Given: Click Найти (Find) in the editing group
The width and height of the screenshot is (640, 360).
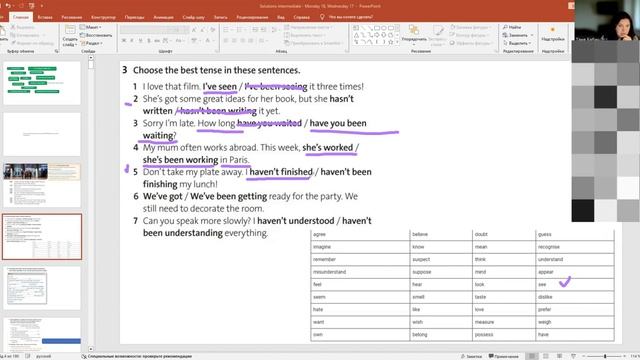Looking at the screenshot, I should click(x=512, y=27).
